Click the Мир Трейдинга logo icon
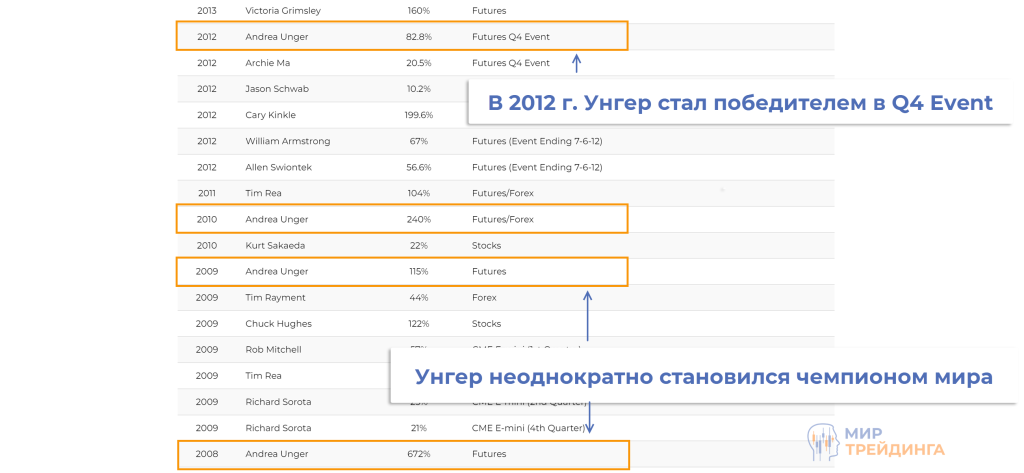This screenshot has width=1024, height=473. (x=824, y=441)
